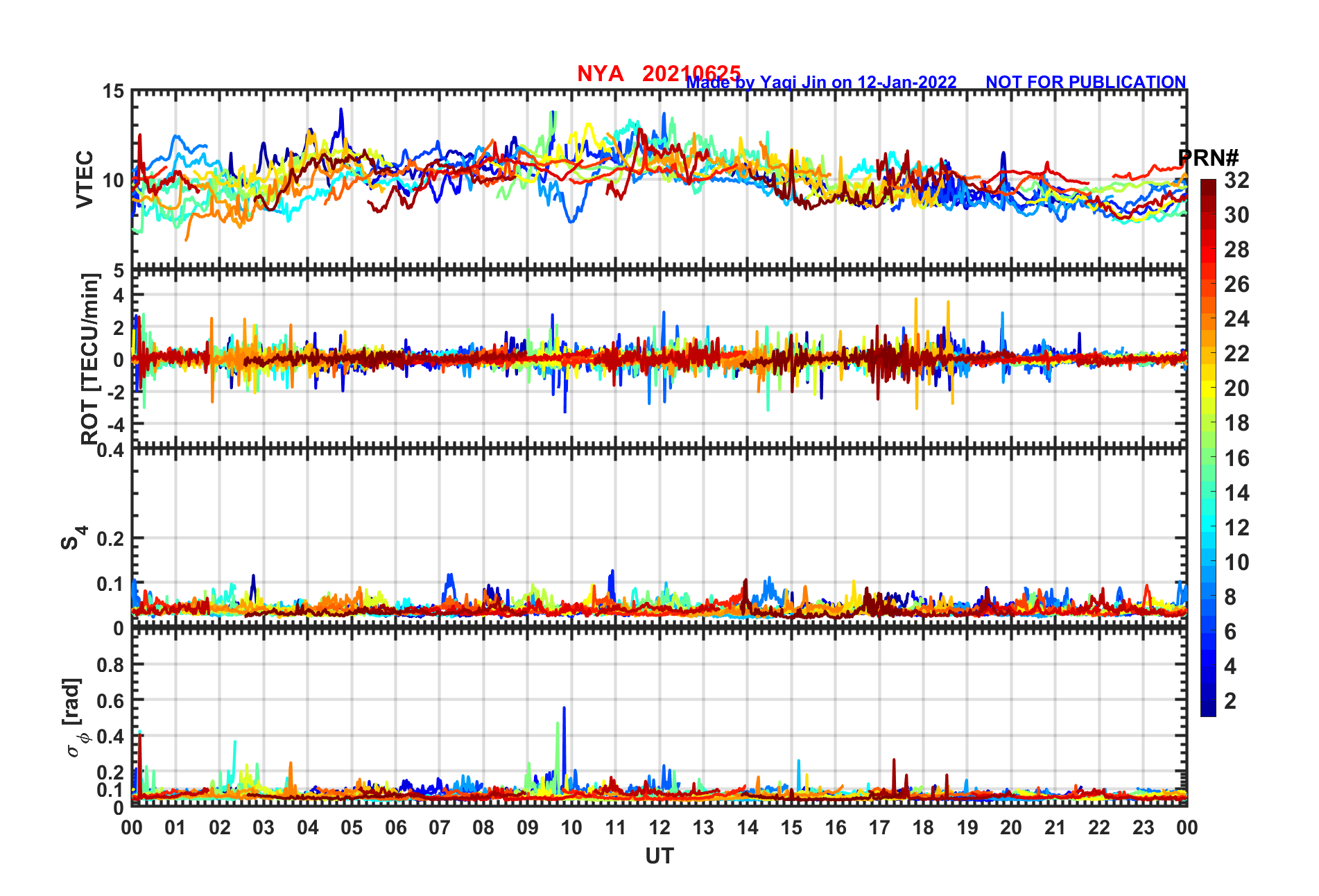1319x896 pixels.
Task: Click the σφ [rad] y-axis title
Action: point(75,718)
